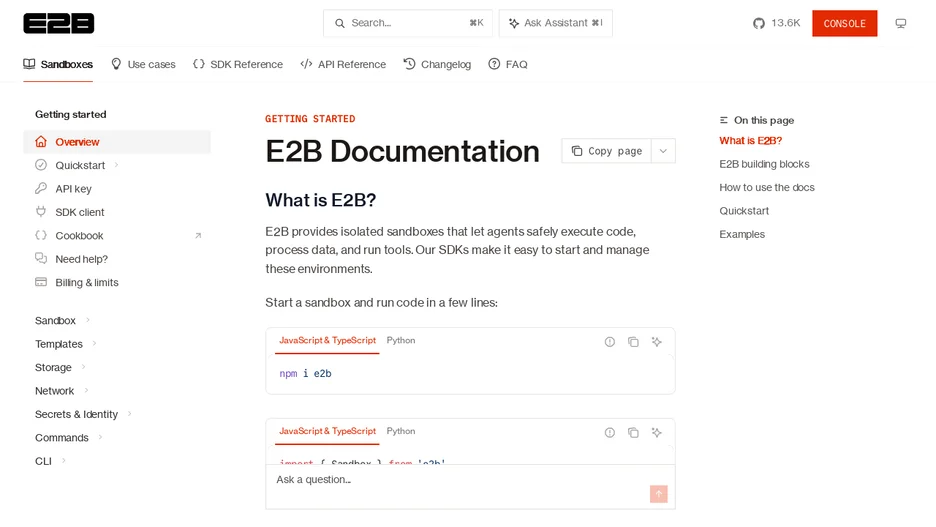This screenshot has height=527, width=936.
Task: Focus the Search docs field
Action: point(408,23)
